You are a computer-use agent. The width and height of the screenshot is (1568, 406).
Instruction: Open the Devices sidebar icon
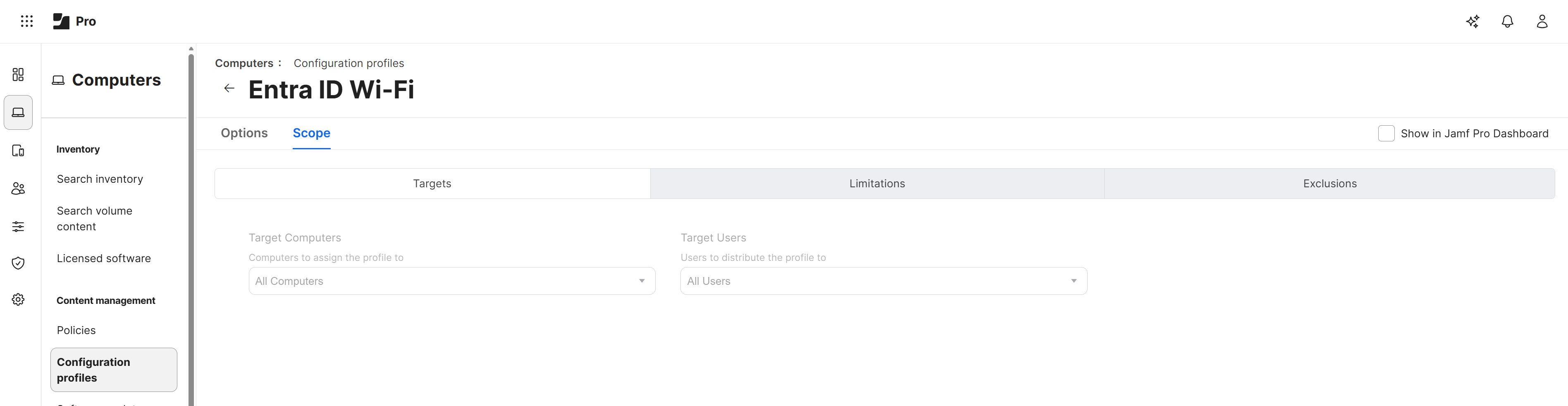pyautogui.click(x=18, y=150)
